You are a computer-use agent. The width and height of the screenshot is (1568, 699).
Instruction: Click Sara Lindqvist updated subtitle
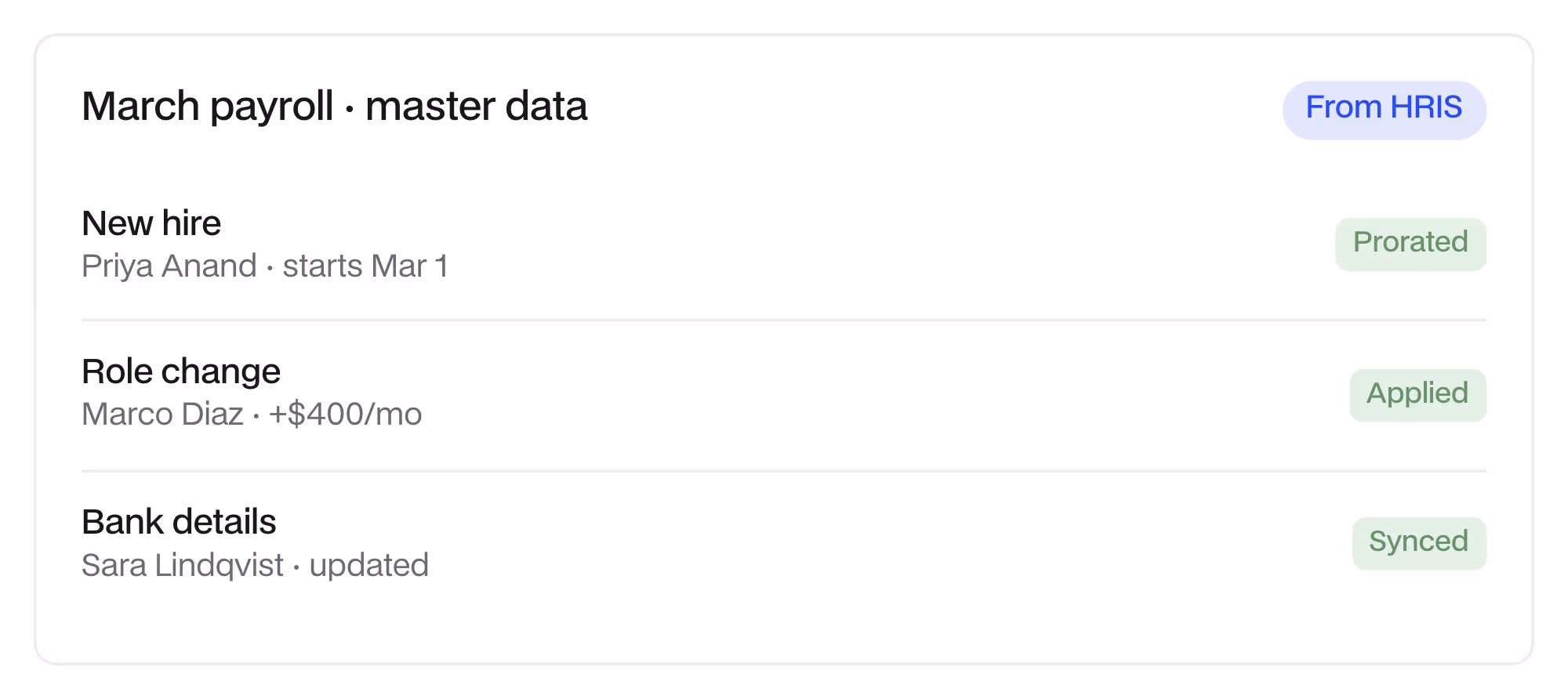point(255,565)
